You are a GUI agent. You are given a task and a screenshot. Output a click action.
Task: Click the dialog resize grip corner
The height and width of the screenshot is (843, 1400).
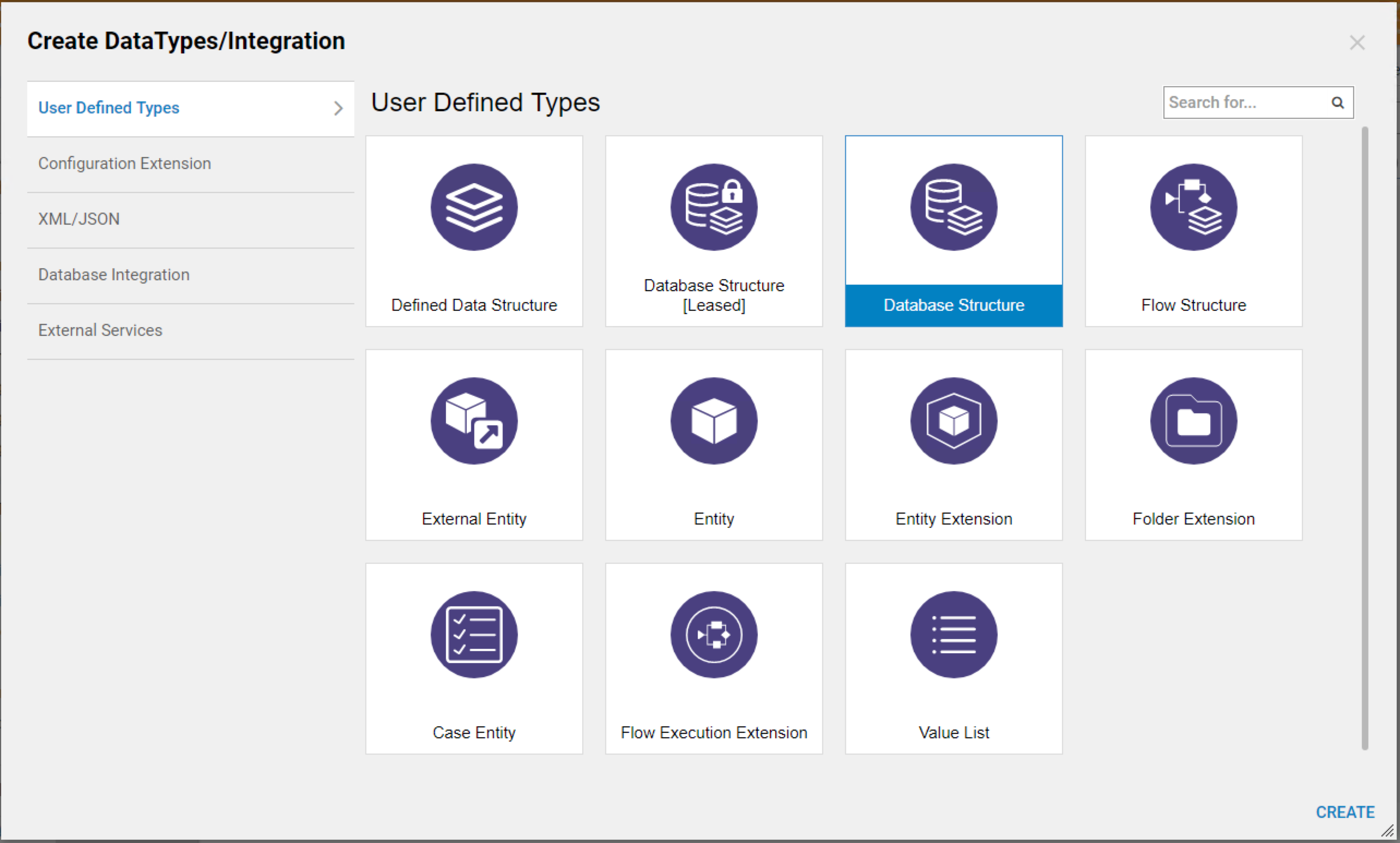point(1387,830)
